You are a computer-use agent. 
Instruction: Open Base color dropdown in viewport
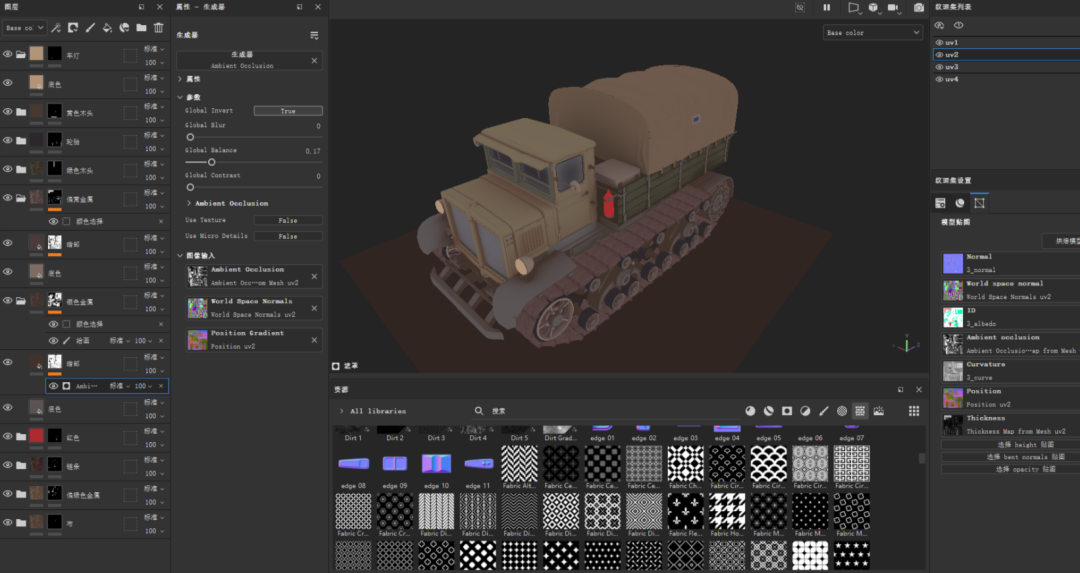872,32
